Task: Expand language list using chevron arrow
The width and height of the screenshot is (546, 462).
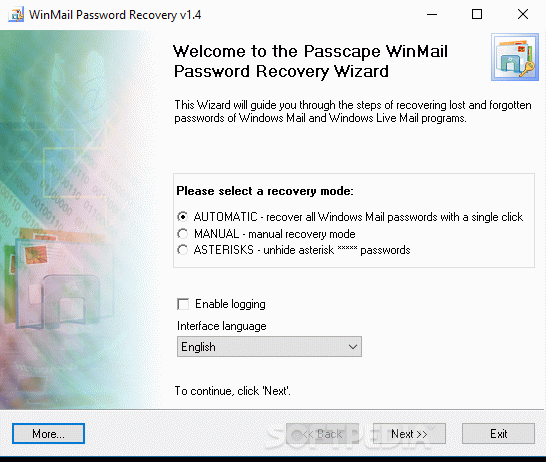Action: (353, 347)
